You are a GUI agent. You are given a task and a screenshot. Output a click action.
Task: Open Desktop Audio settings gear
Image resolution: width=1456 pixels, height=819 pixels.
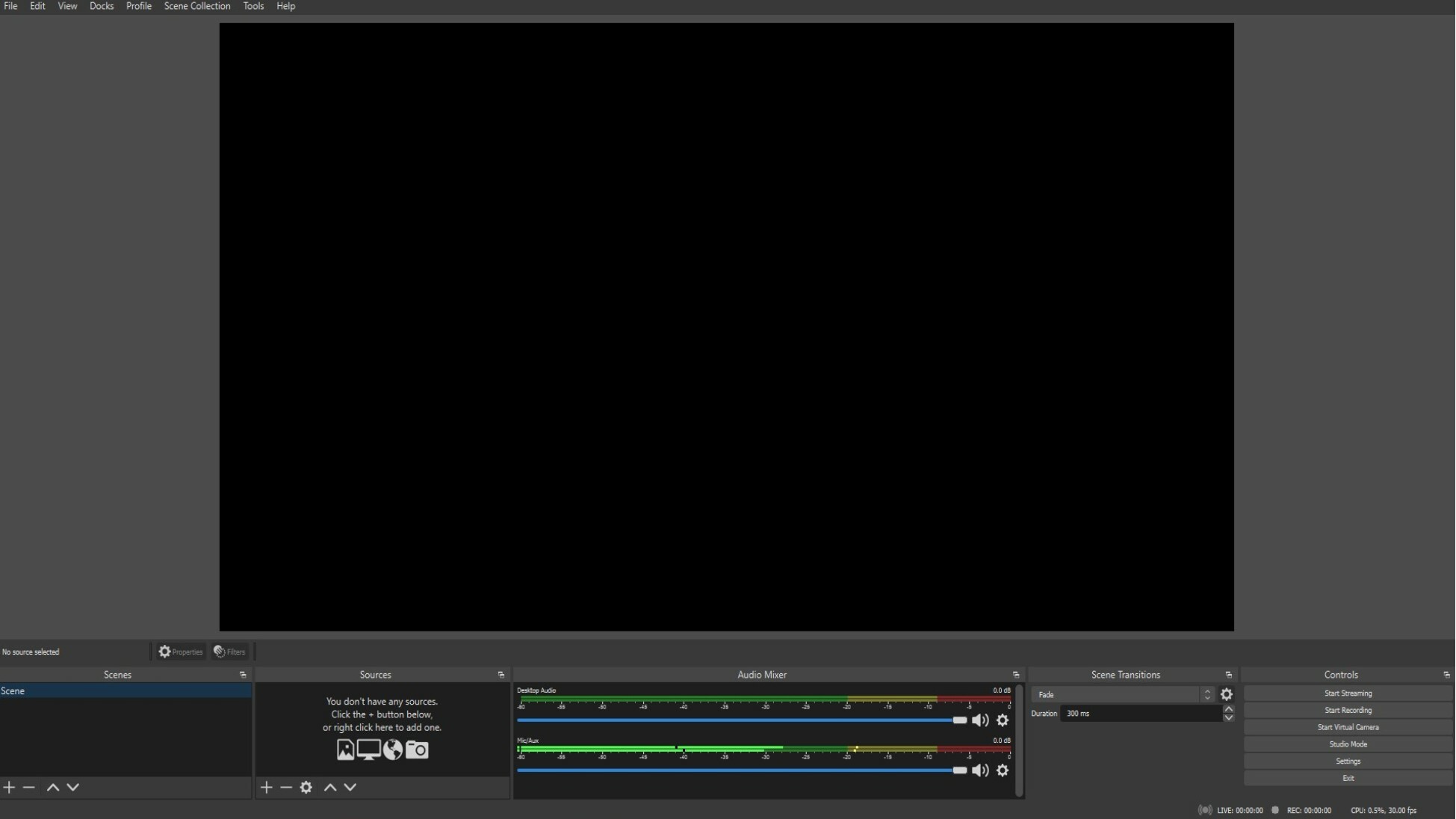(x=1003, y=720)
